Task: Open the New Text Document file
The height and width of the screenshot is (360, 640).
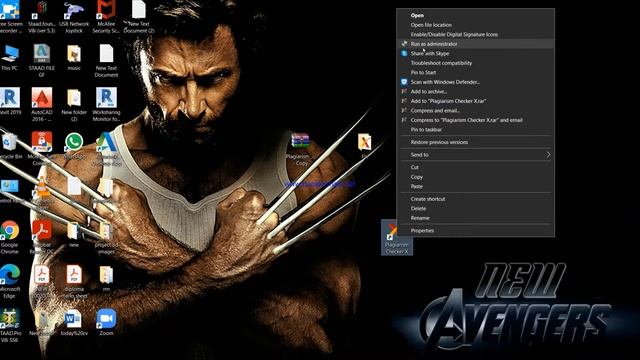Action: 106,61
